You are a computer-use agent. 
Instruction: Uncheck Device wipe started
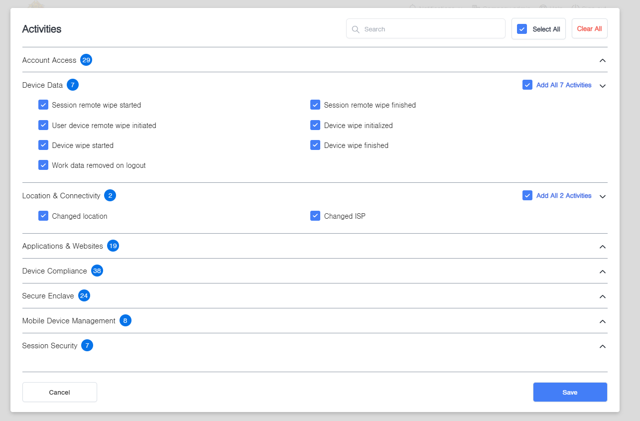tap(43, 145)
